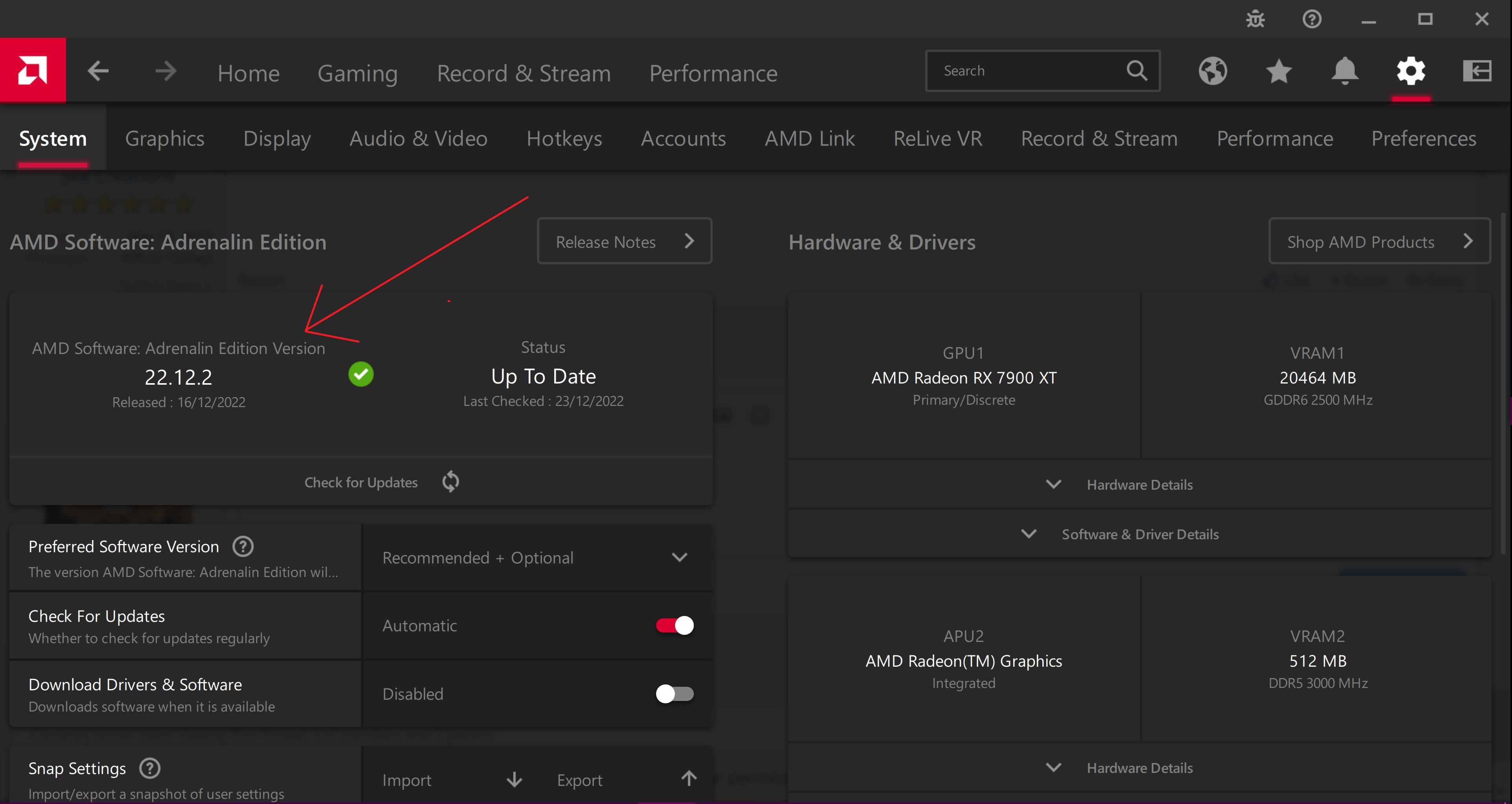Click the Released 16/12/2022 date text

(179, 402)
